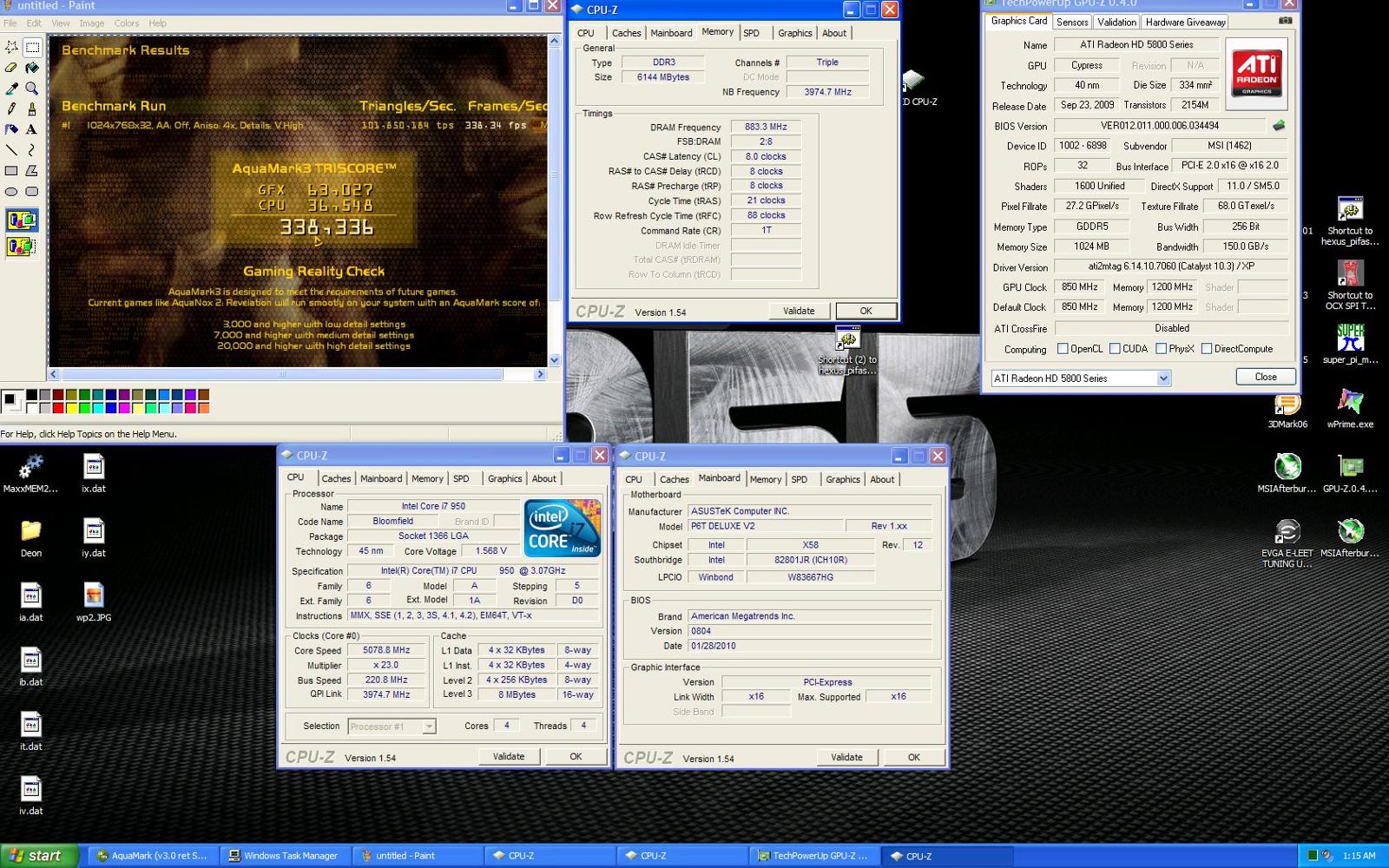Click the GPU-Z screenshot camera icon

1286,21
